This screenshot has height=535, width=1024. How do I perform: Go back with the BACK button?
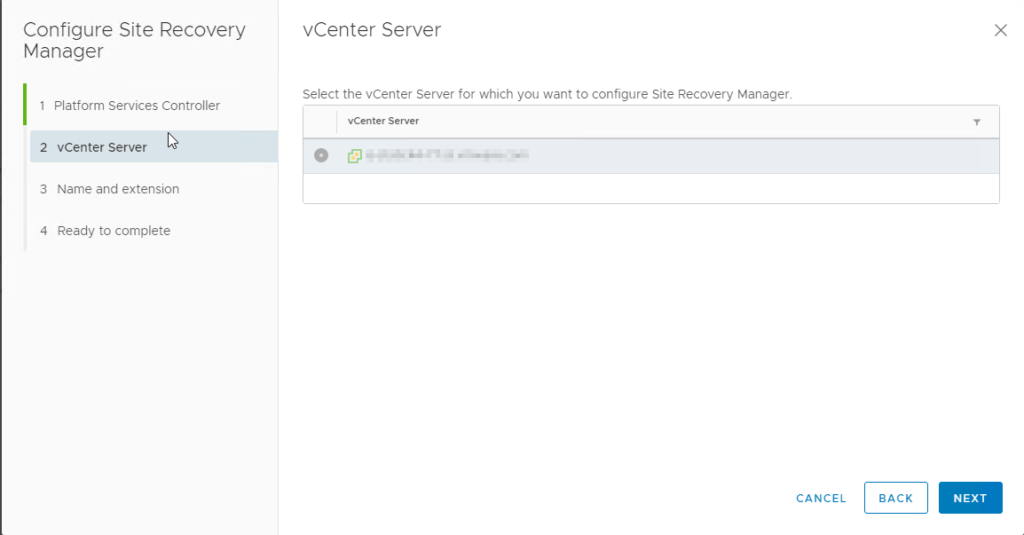(895, 498)
